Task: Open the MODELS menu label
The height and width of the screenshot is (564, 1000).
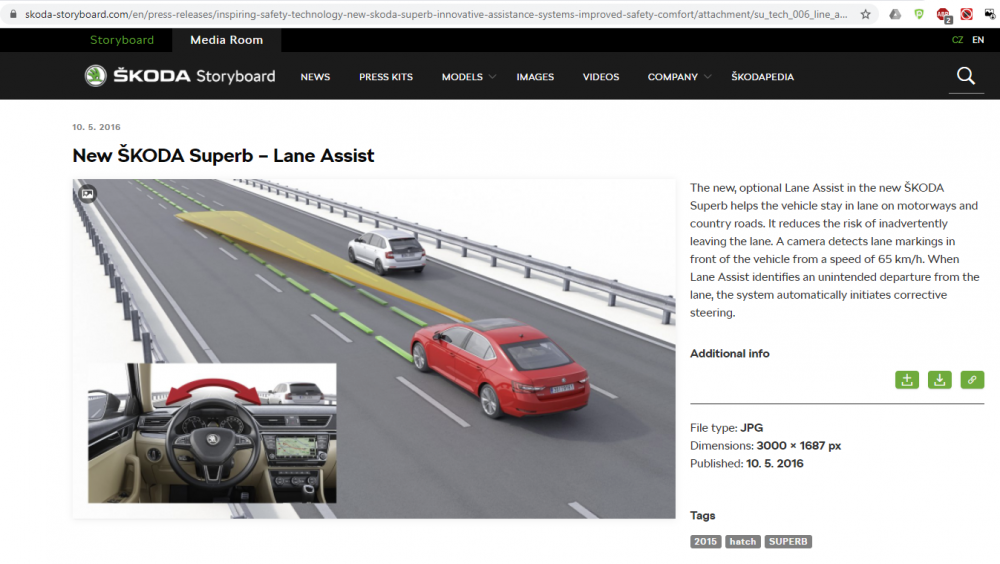Action: 462,77
